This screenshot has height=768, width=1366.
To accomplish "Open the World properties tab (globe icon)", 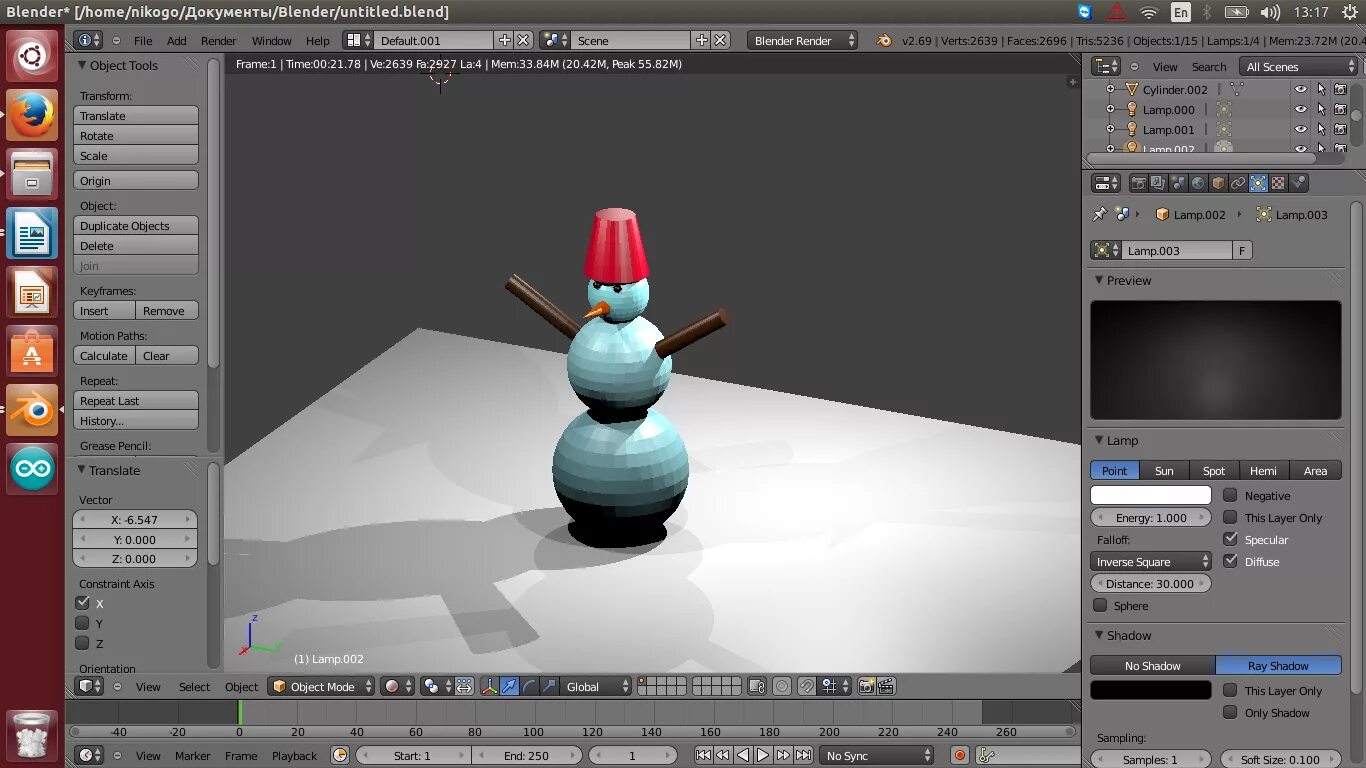I will (1198, 183).
